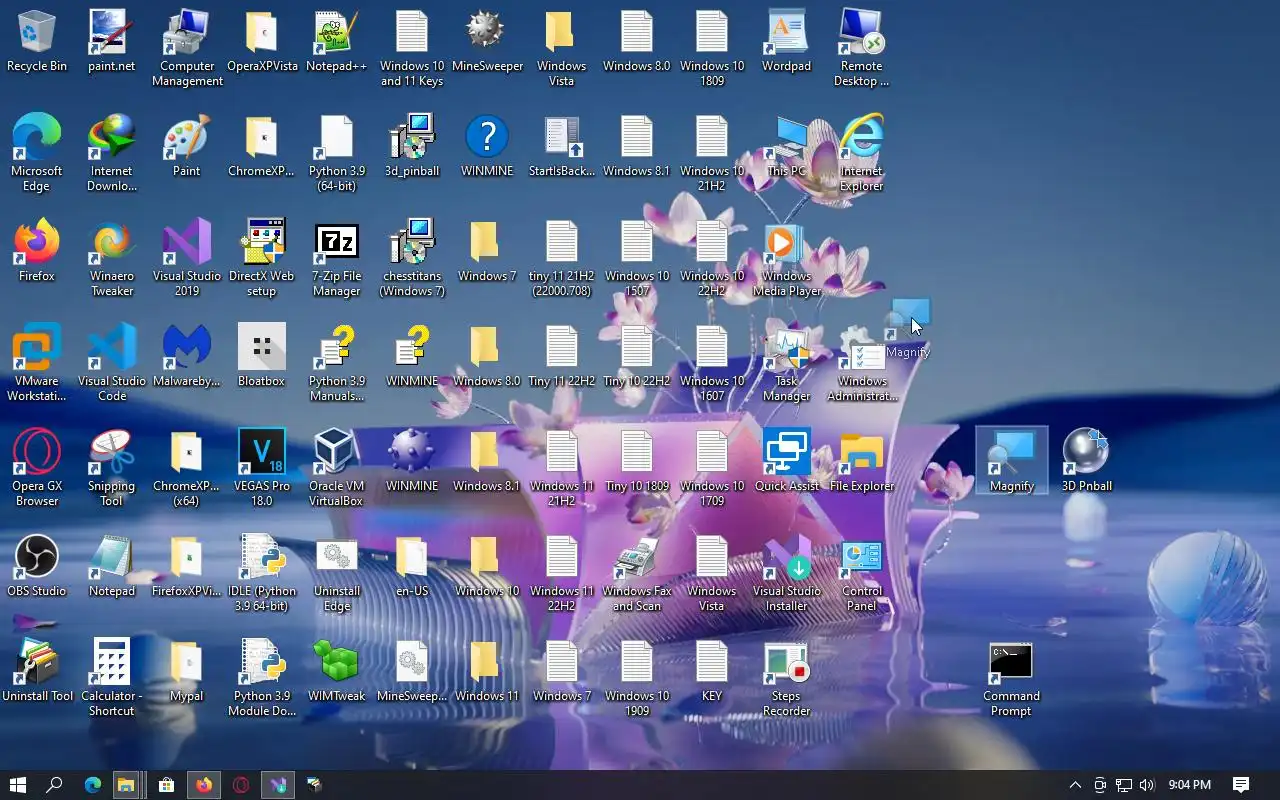Open Windows Administrative Tools shortcut
Viewport: 1280px width, 800px height.
click(x=862, y=363)
